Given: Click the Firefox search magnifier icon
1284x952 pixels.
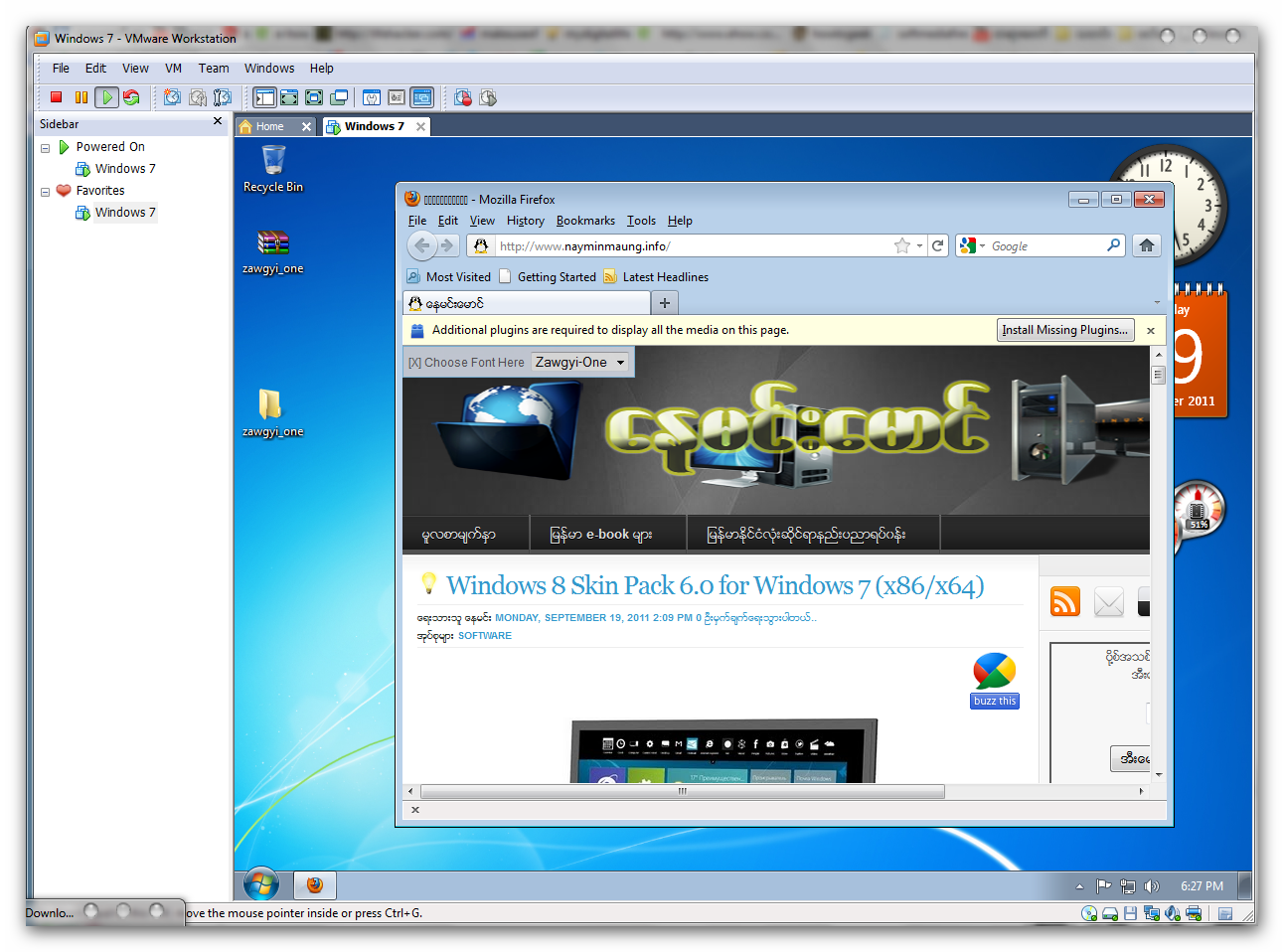Looking at the screenshot, I should [x=1114, y=245].
